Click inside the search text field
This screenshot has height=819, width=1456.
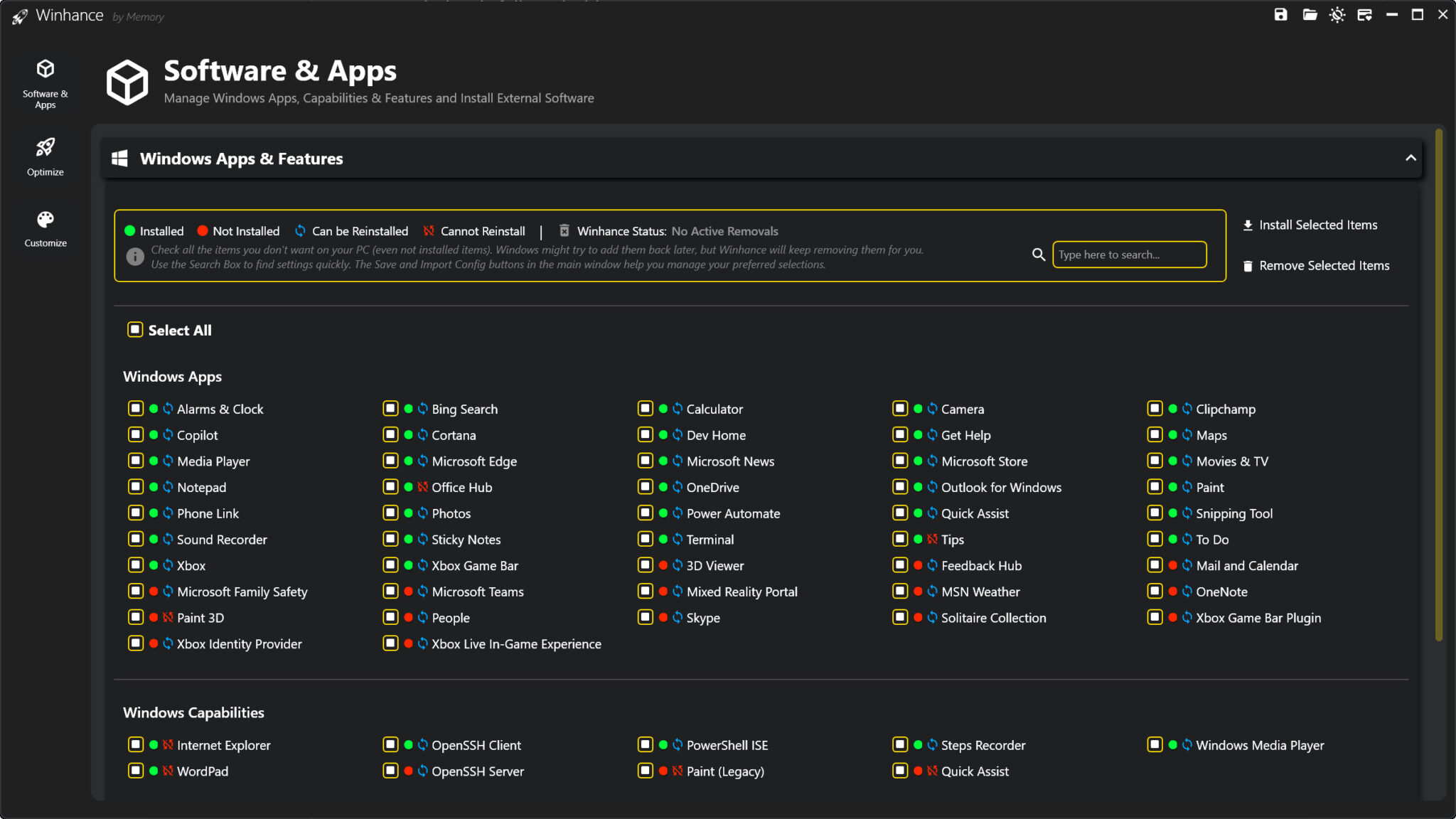tap(1129, 255)
